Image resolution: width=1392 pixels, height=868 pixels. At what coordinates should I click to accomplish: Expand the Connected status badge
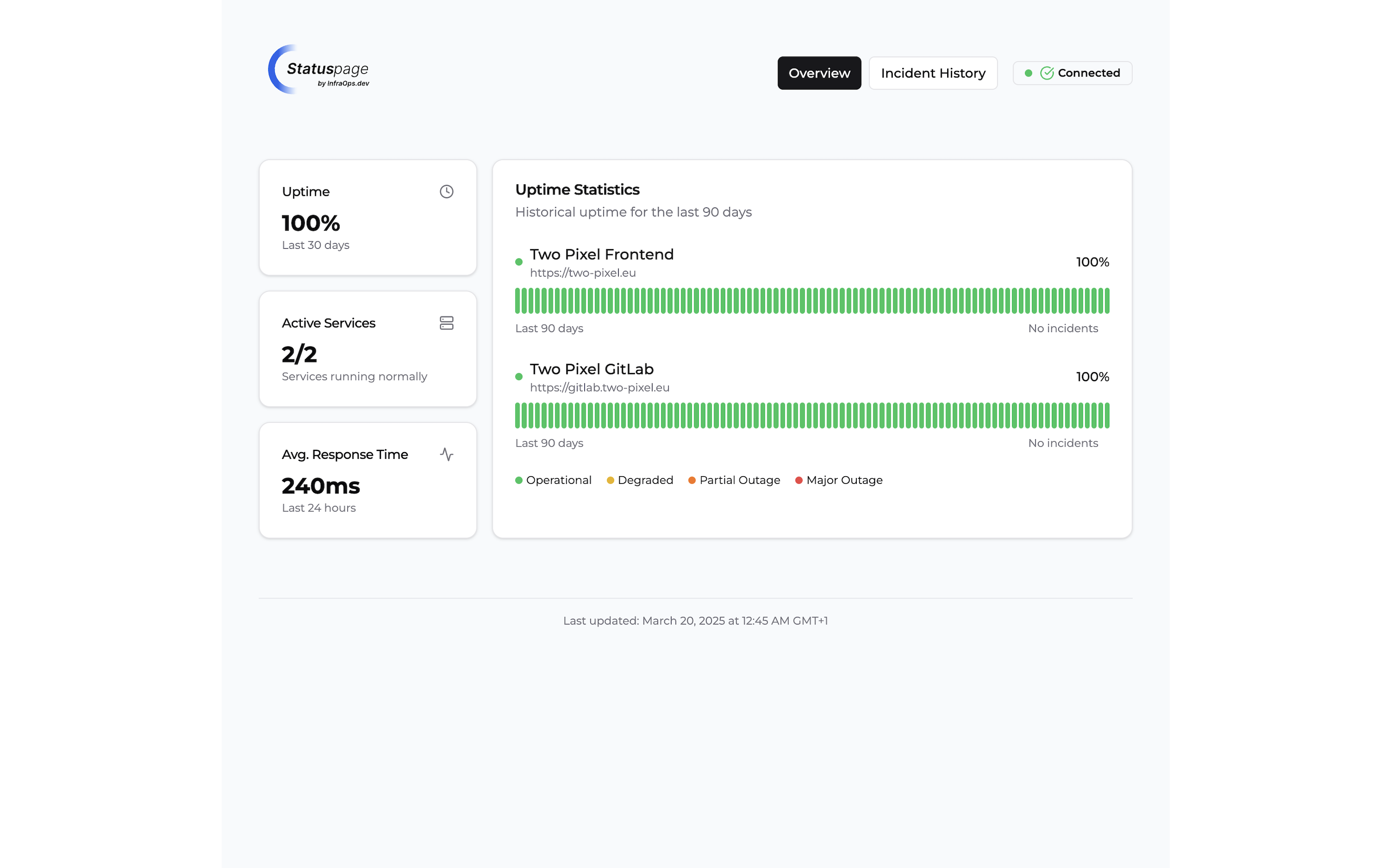(x=1072, y=73)
